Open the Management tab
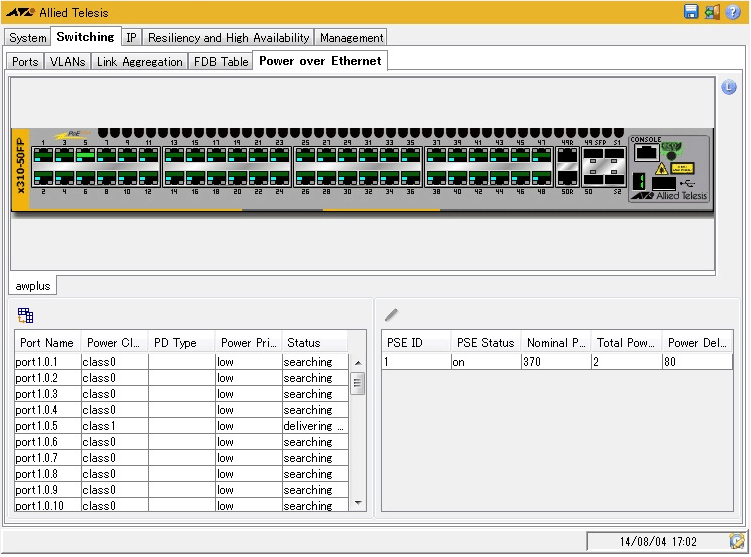The image size is (751, 557). pos(351,38)
